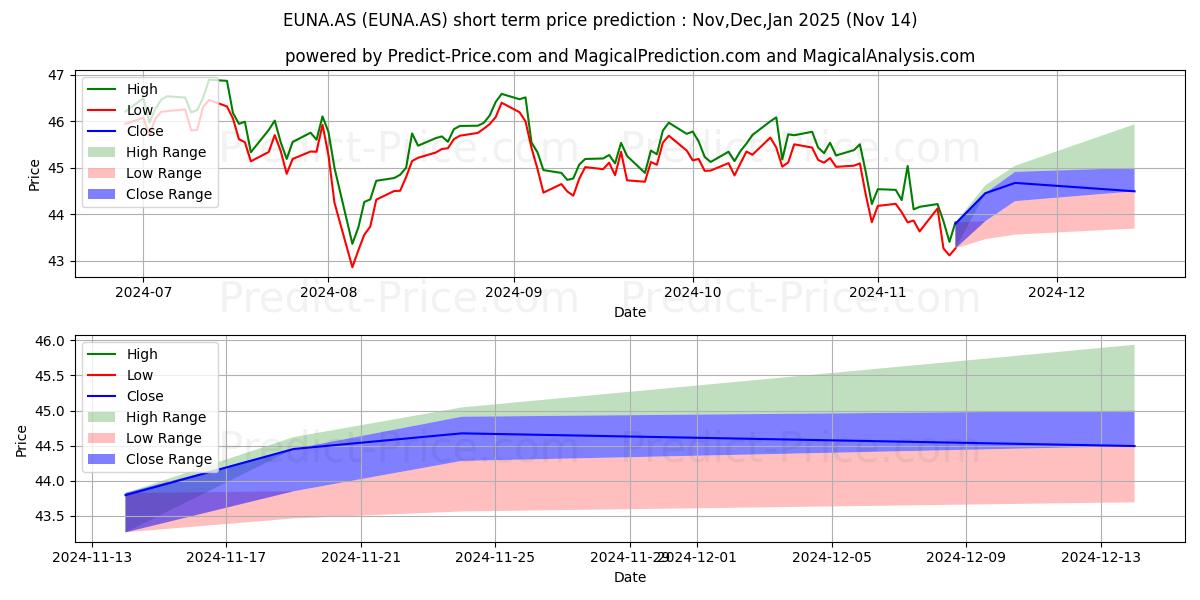Viewport: 1200px width, 600px height.
Task: Click High label in bottom chart legend
Action: [x=142, y=354]
